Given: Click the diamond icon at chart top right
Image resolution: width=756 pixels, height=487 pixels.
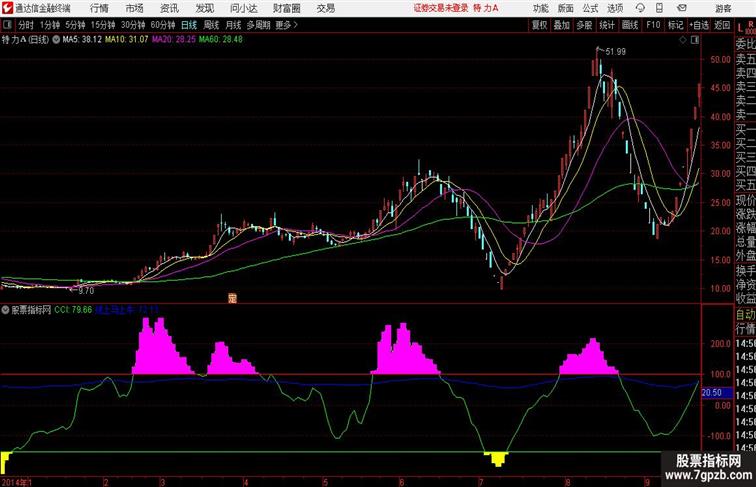Looking at the screenshot, I should tap(683, 40).
